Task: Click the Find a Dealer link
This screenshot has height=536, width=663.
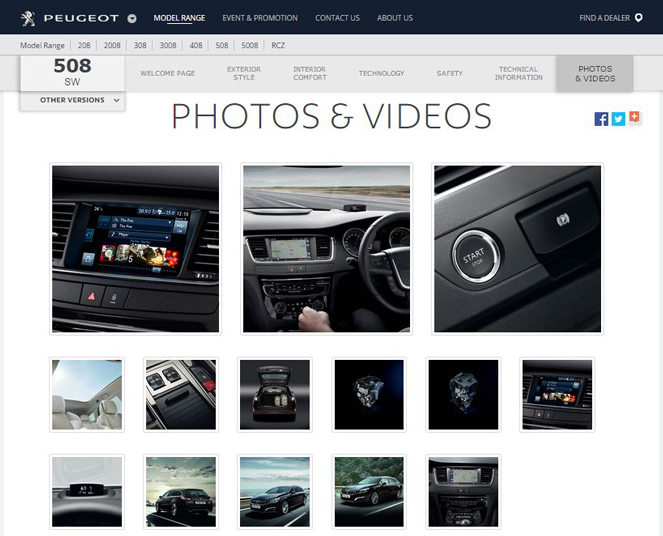Action: coord(605,18)
